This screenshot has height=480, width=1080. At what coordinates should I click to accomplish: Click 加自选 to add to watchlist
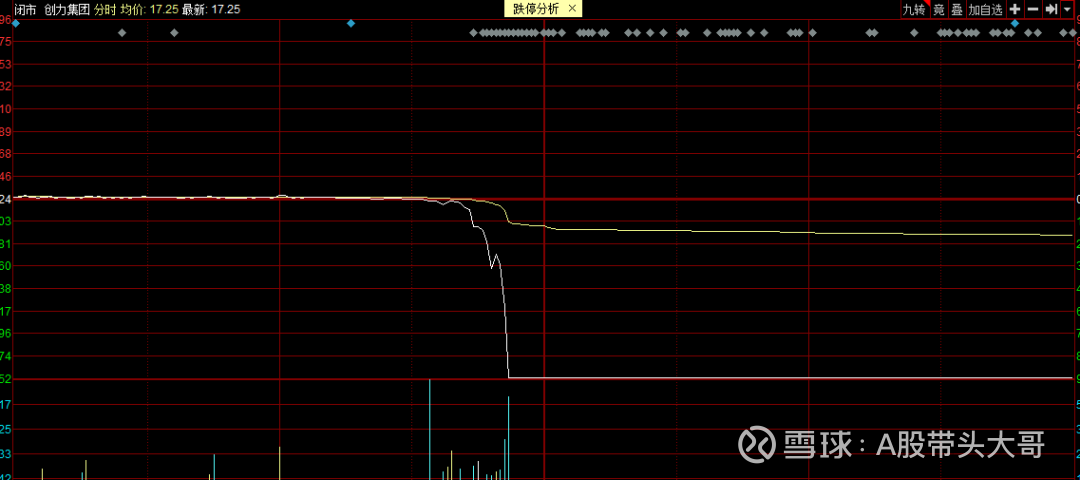(986, 10)
